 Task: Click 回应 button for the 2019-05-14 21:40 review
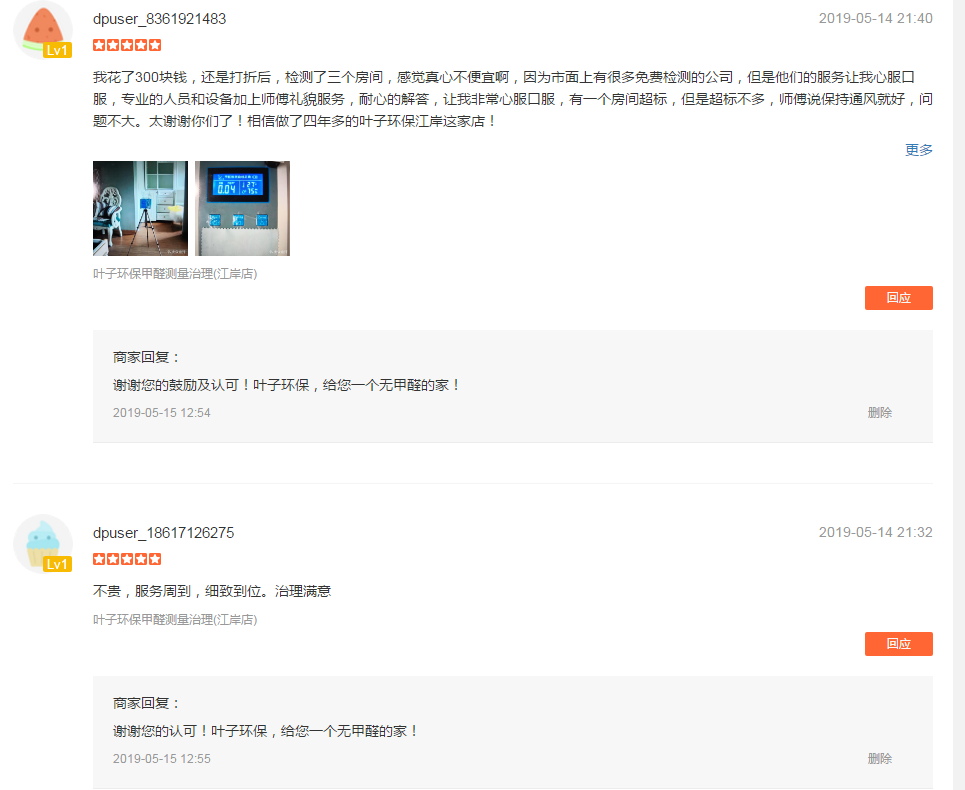(899, 298)
